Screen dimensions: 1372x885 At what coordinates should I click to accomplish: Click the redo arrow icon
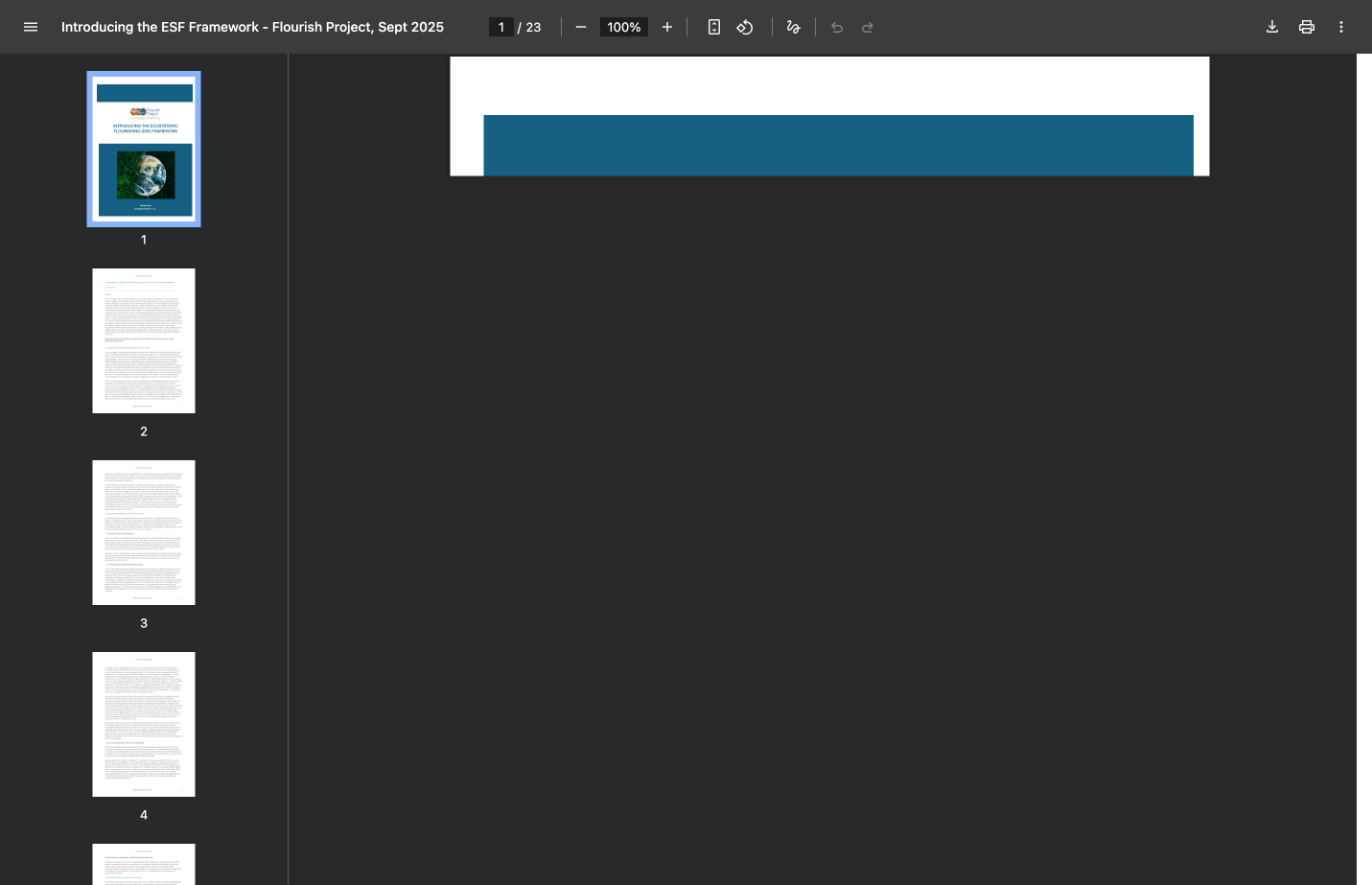[868, 27]
